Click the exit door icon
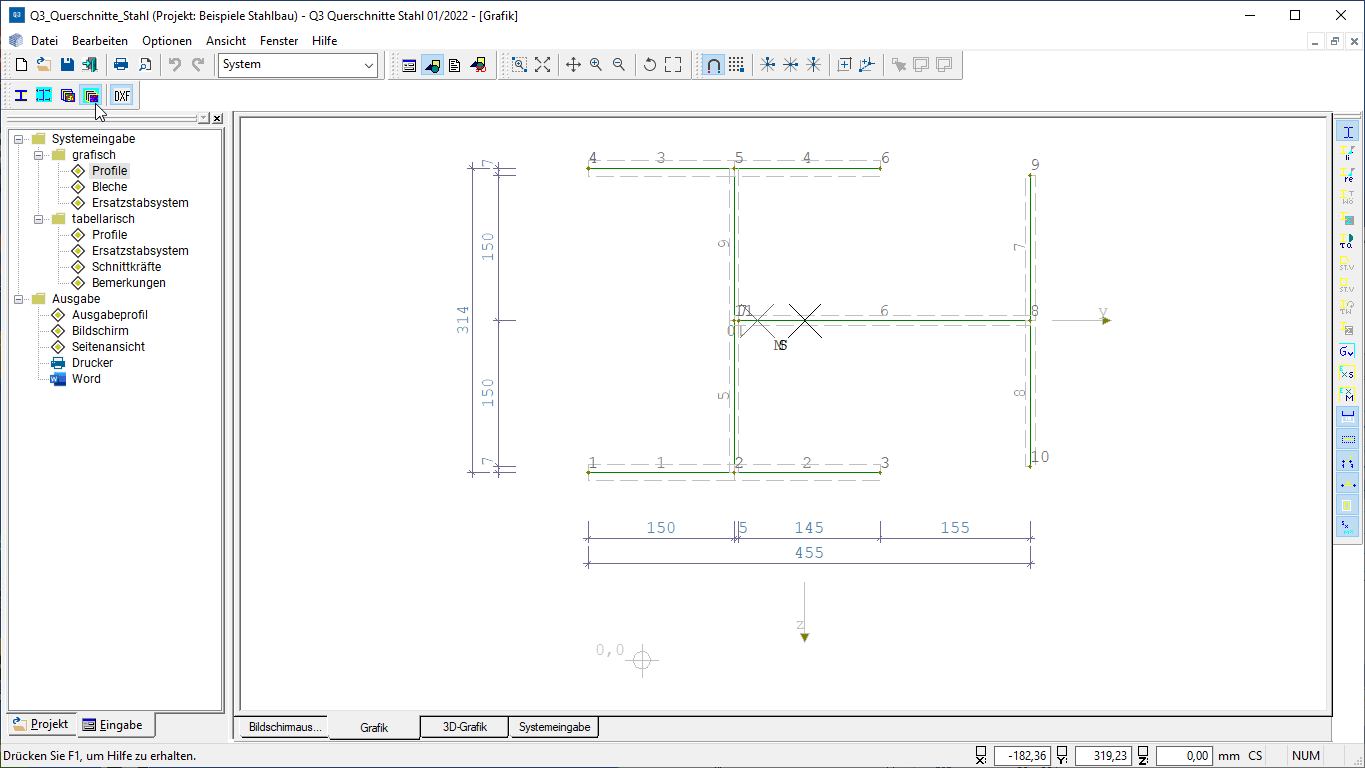 pyautogui.click(x=90, y=64)
